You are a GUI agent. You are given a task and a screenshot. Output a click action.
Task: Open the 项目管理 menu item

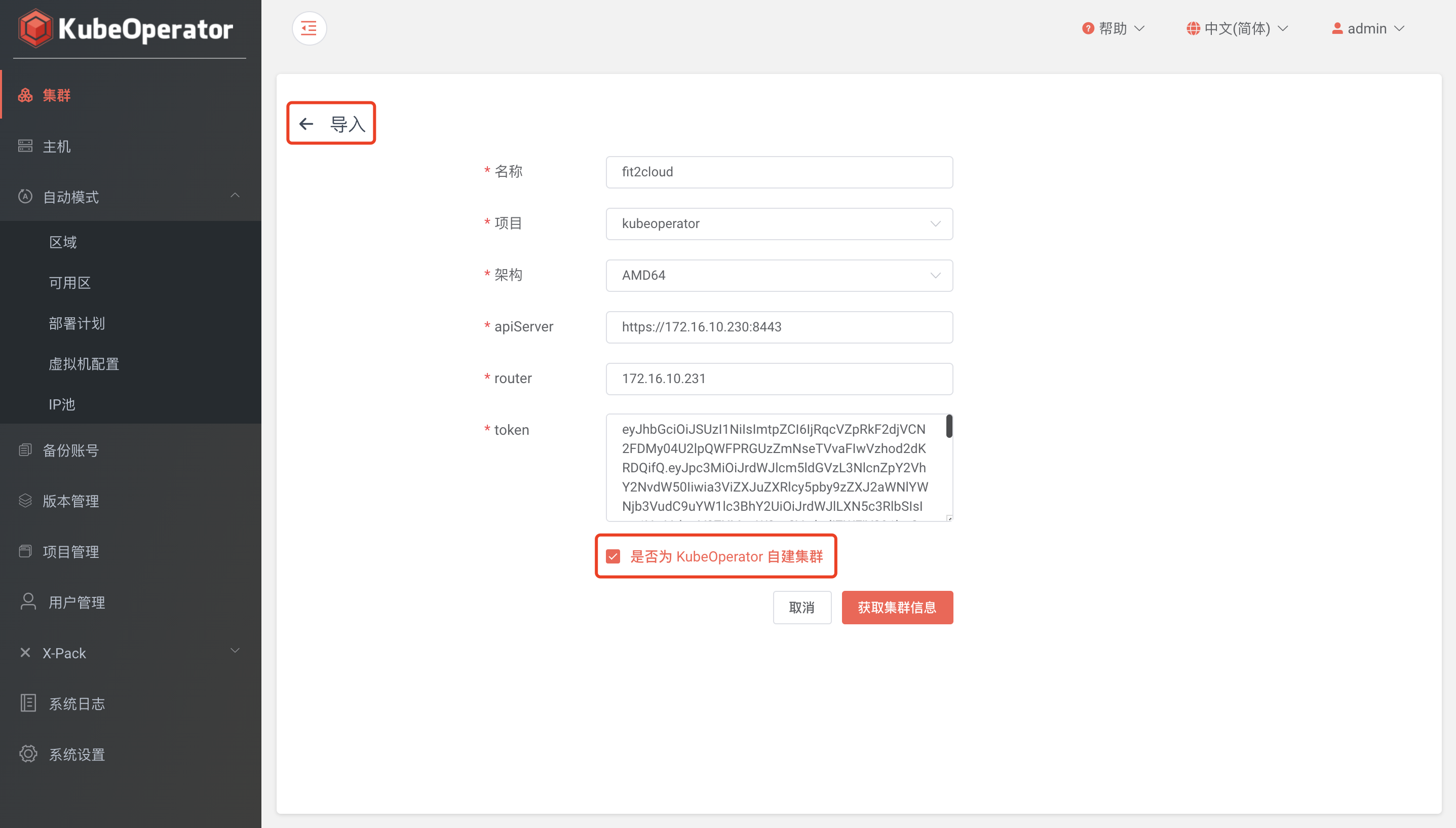click(131, 551)
